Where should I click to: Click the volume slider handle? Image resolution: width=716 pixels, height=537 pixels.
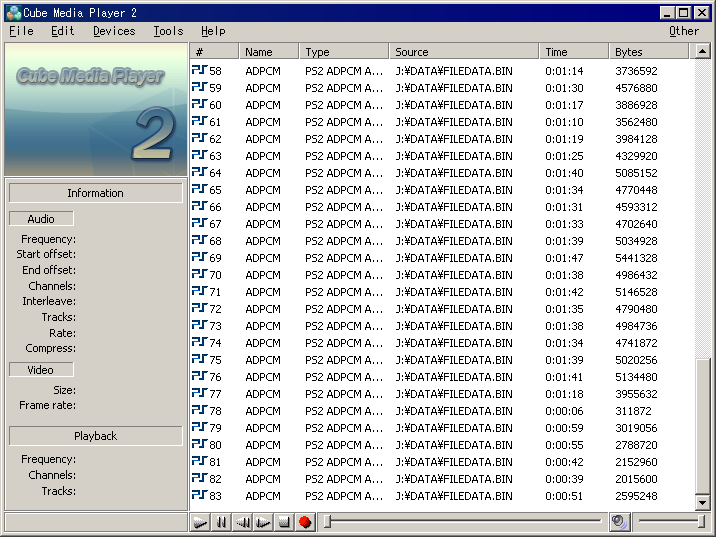coord(701,521)
